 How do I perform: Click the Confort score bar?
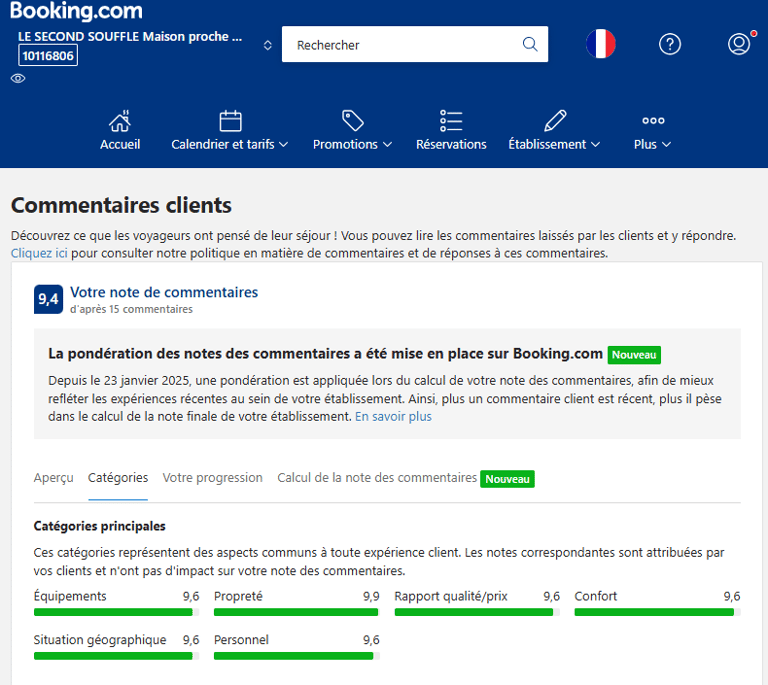pyautogui.click(x=657, y=612)
